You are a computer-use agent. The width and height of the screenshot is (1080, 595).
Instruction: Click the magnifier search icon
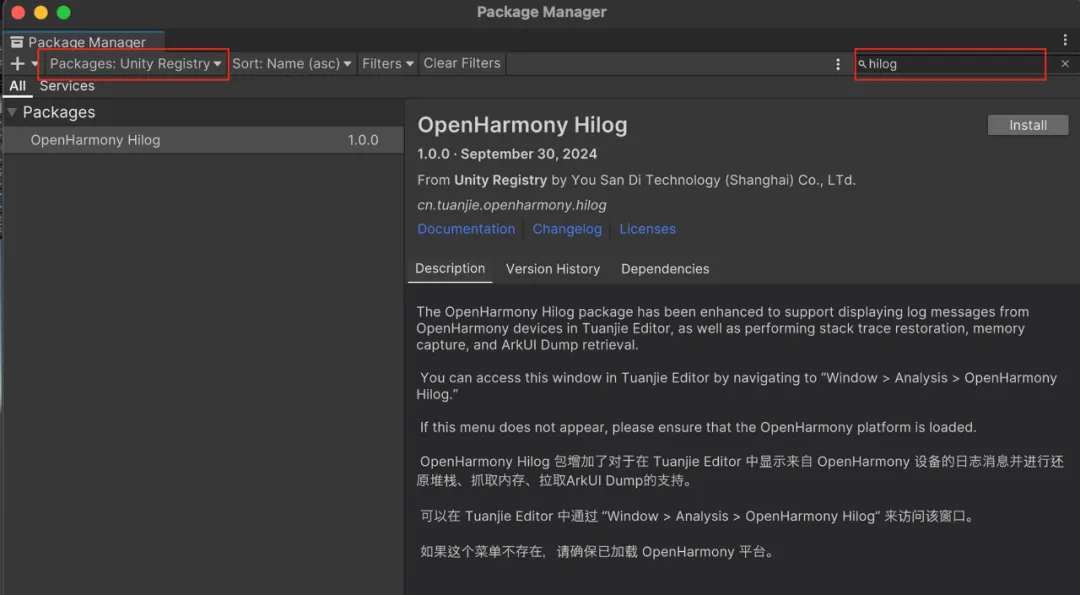coord(862,64)
